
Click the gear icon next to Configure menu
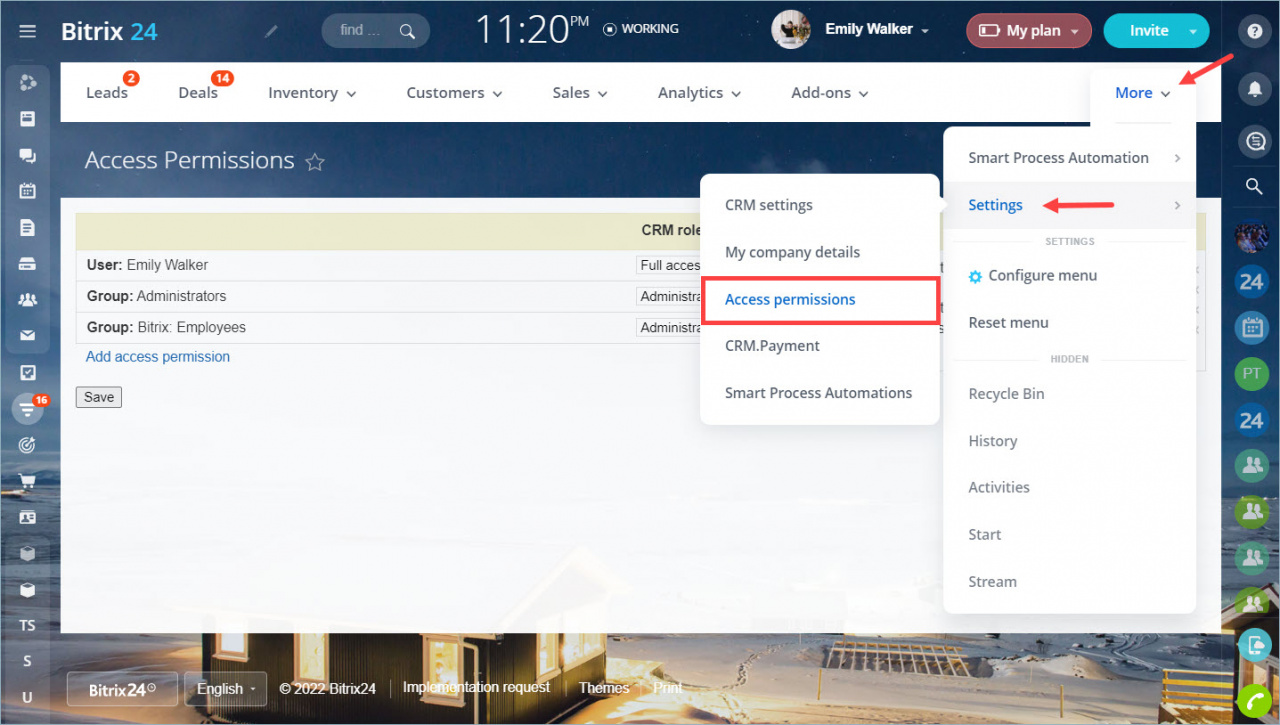(975, 277)
